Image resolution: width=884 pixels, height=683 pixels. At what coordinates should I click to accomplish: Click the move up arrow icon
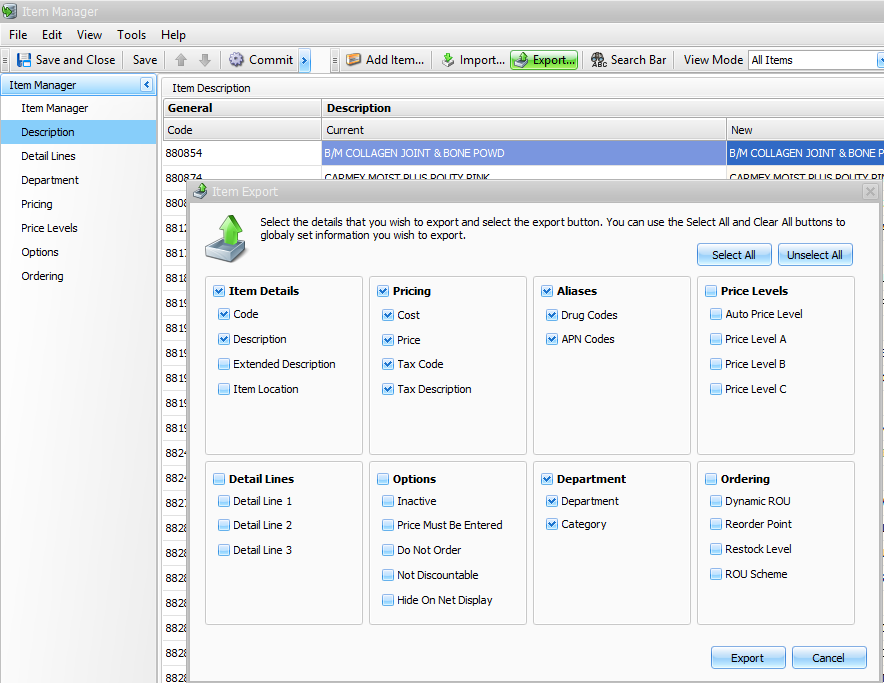pyautogui.click(x=181, y=60)
